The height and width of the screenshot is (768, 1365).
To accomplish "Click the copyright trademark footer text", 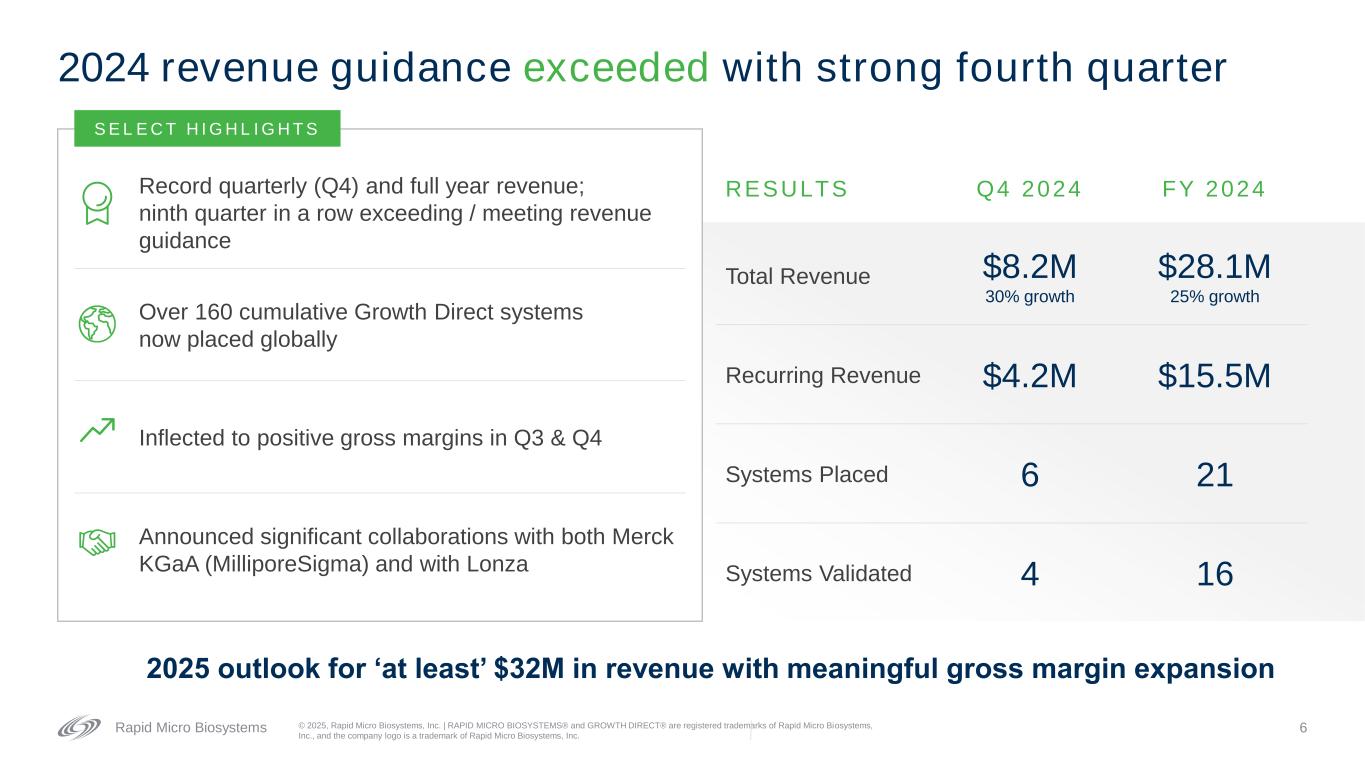I will point(585,730).
